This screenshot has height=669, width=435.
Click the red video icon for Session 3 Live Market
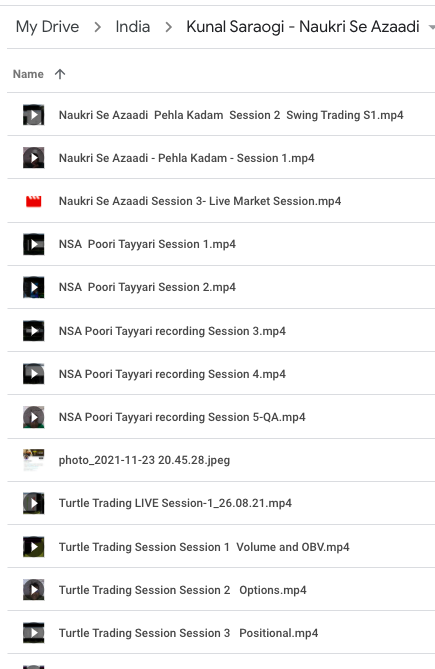click(x=34, y=201)
